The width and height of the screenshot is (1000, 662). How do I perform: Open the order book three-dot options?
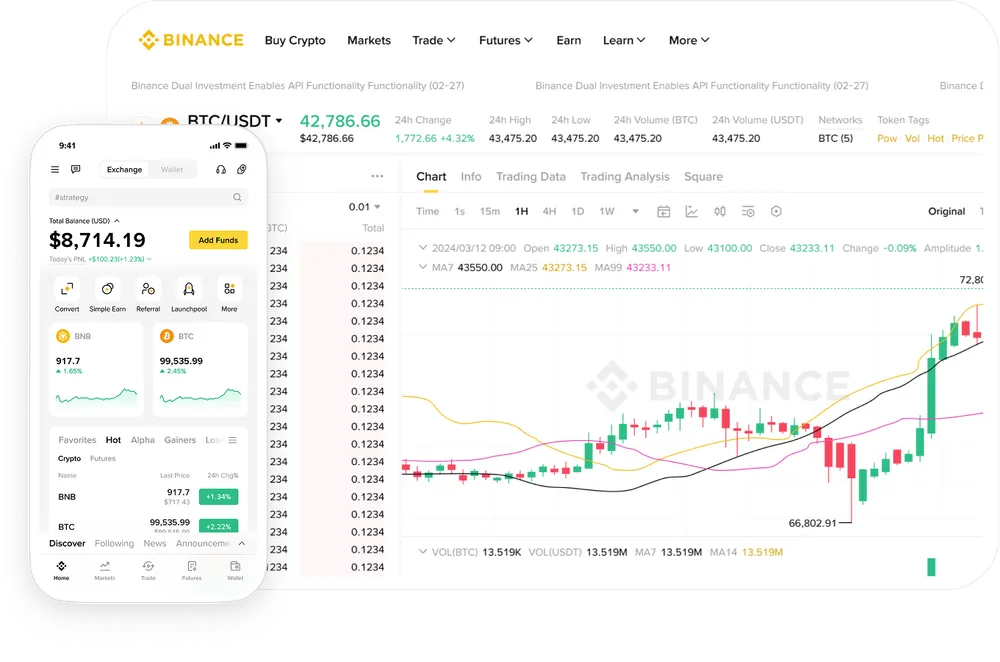pyautogui.click(x=378, y=177)
